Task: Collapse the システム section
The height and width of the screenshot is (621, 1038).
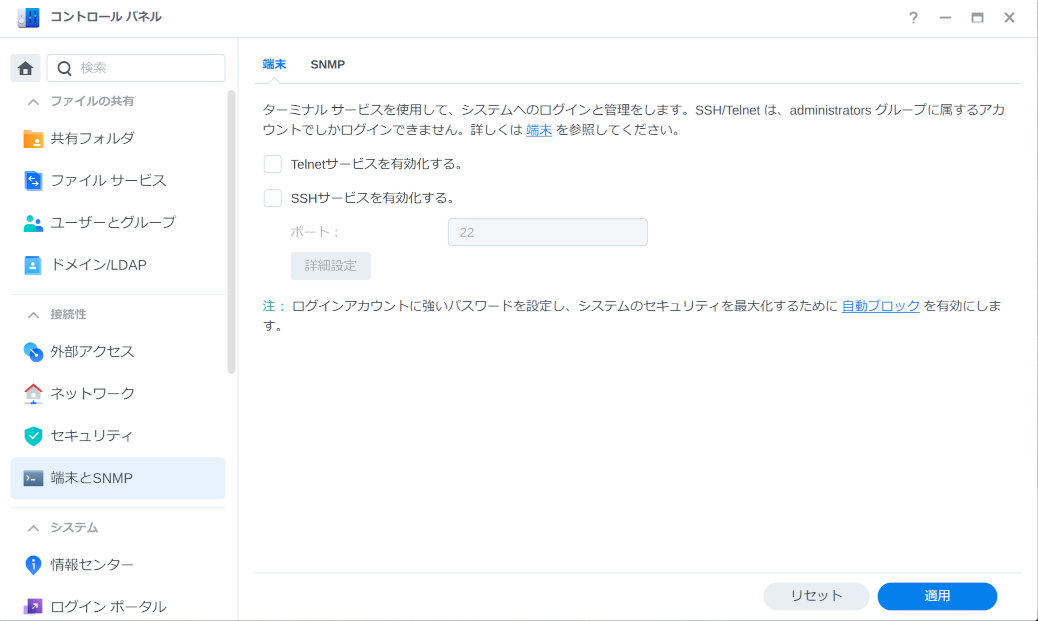Action: point(33,528)
